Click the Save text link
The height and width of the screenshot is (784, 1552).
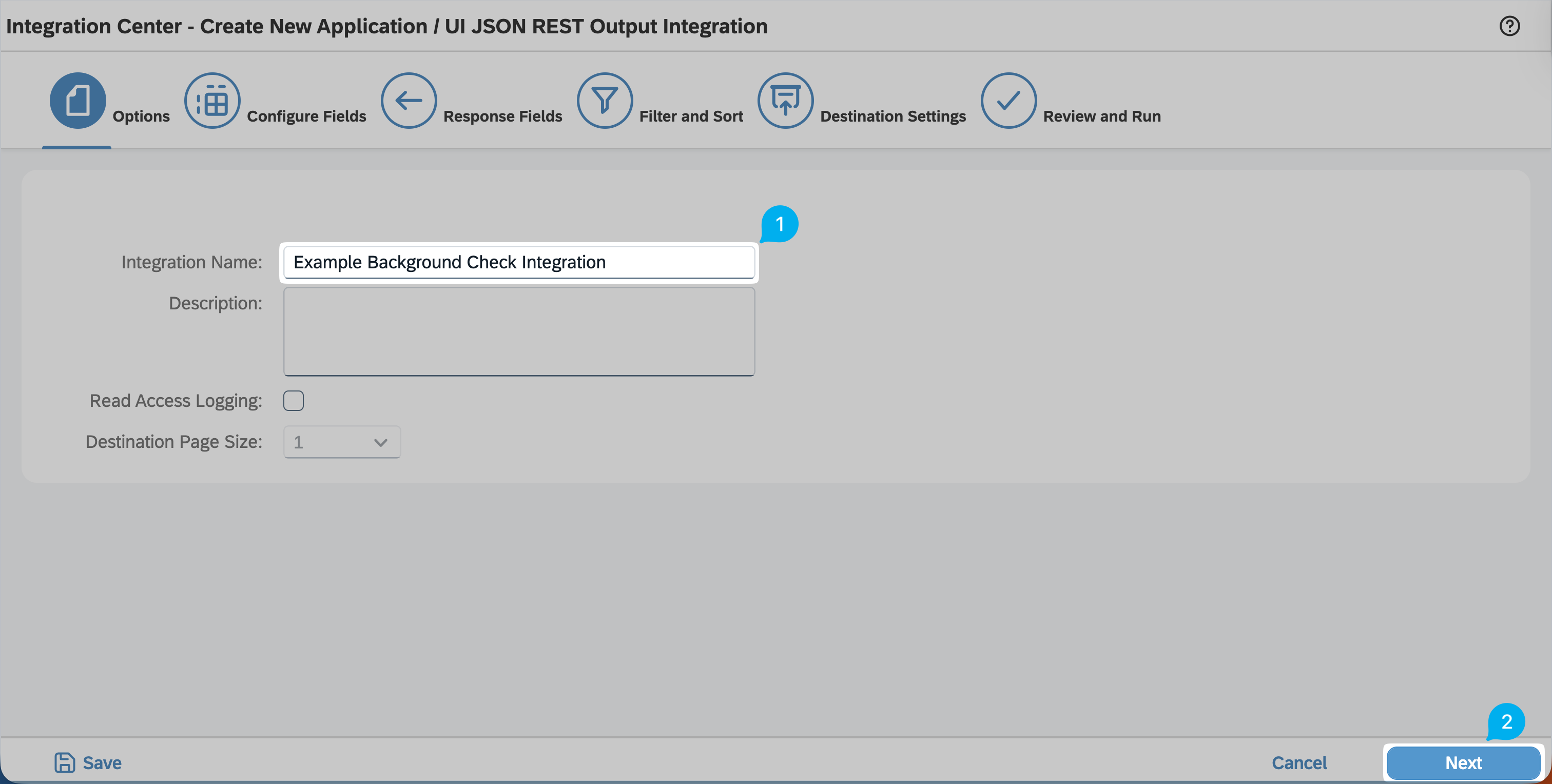coord(102,762)
